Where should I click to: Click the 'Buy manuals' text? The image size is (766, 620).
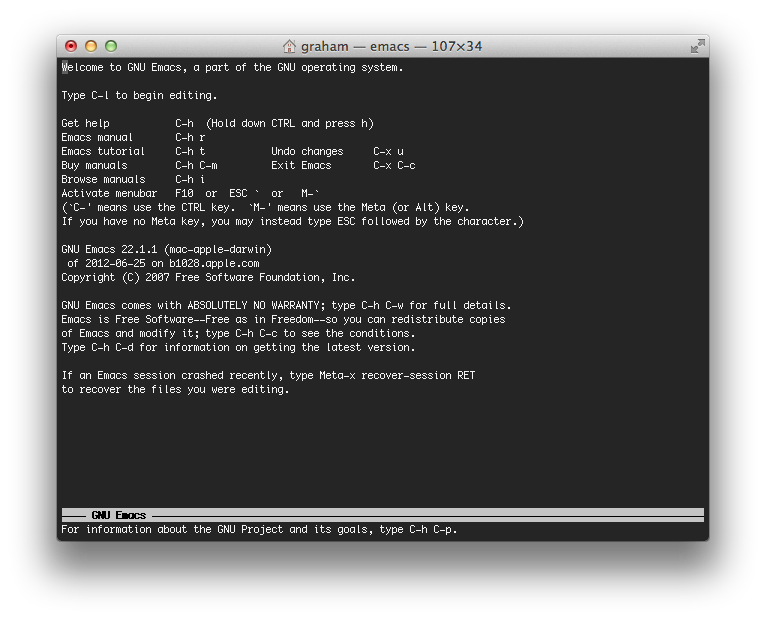point(94,165)
